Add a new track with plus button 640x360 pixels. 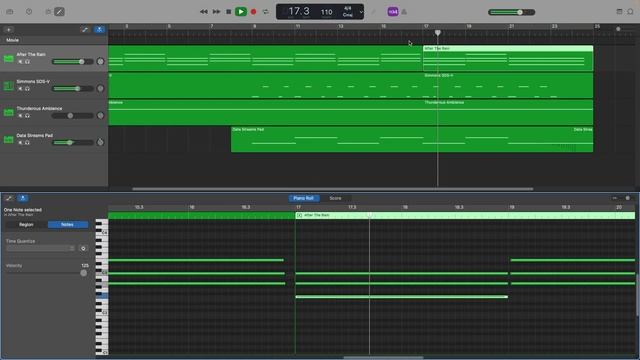tap(9, 29)
